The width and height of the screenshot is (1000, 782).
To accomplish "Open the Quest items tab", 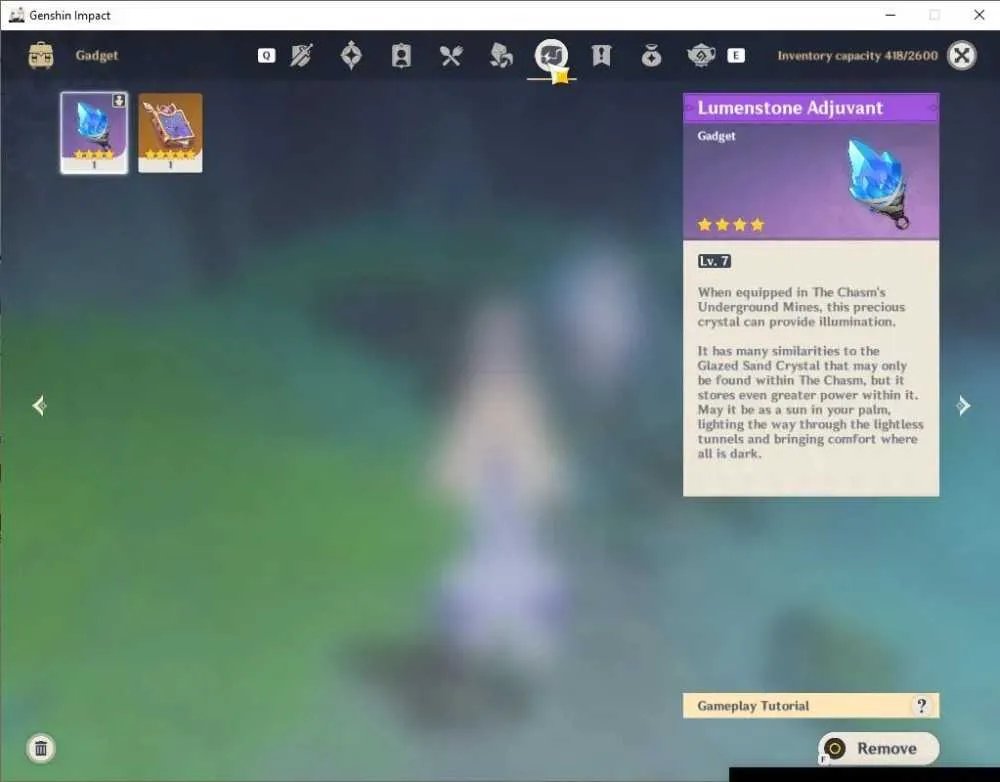I will (601, 55).
